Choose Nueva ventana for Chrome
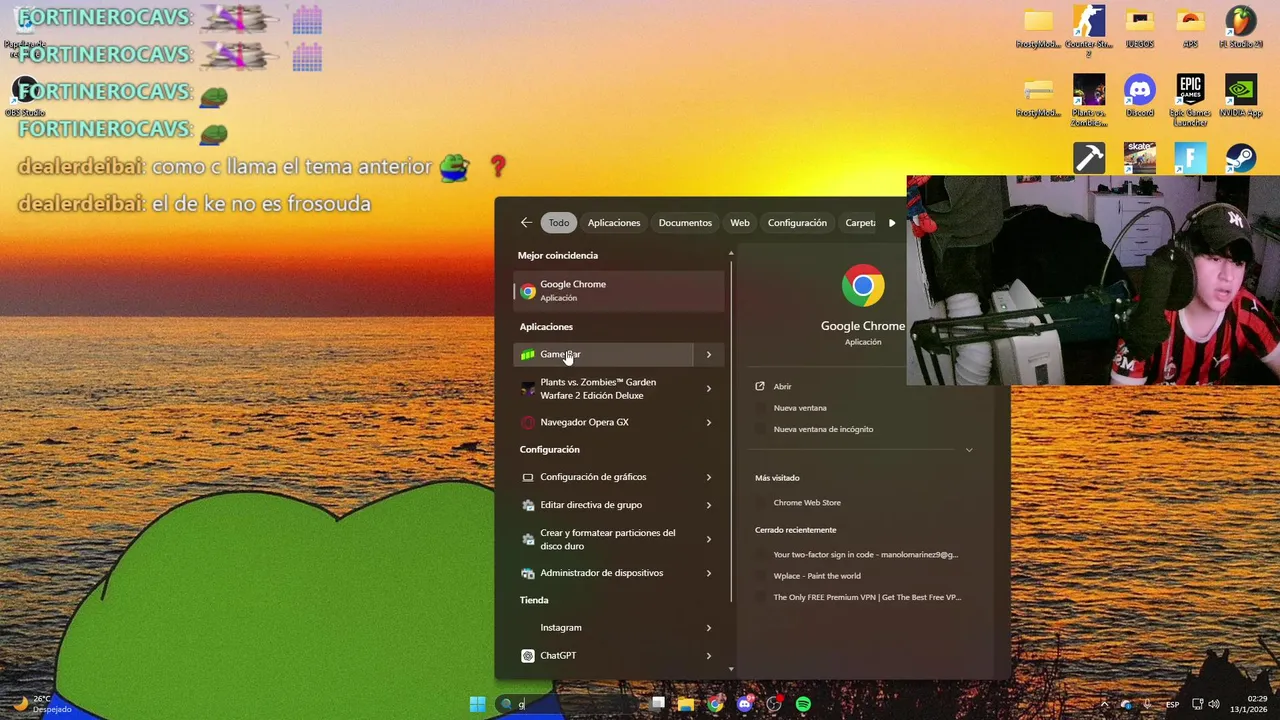The image size is (1280, 720). (800, 408)
